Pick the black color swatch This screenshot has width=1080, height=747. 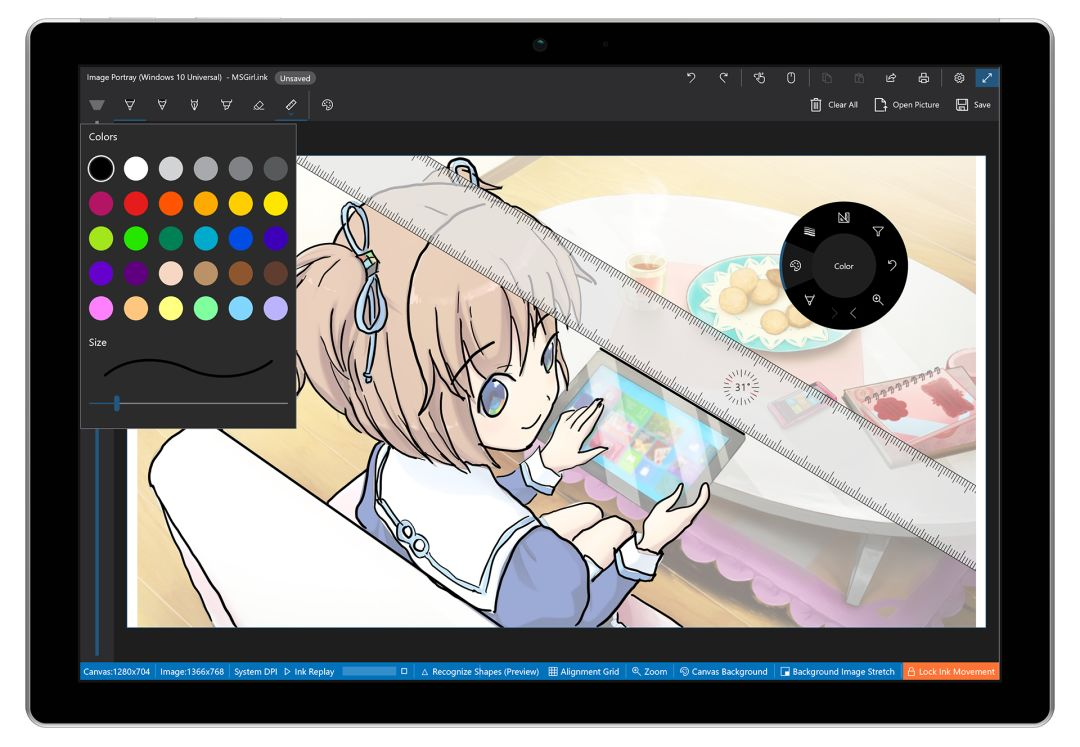click(x=101, y=168)
